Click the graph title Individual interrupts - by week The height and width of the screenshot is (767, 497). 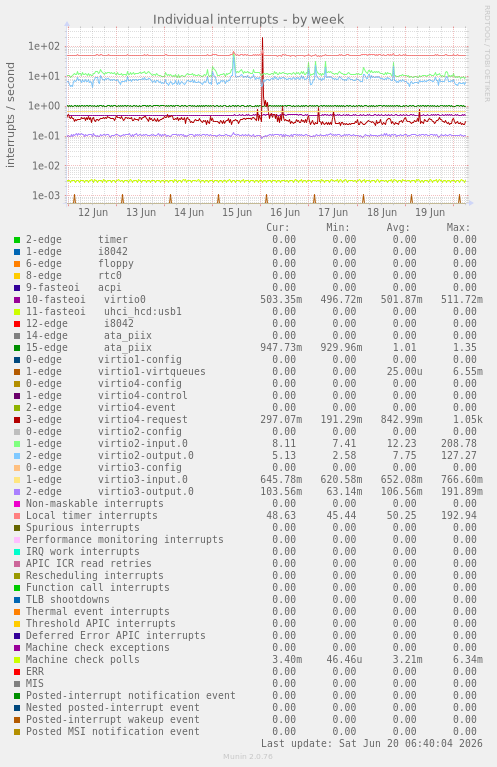(x=248, y=20)
